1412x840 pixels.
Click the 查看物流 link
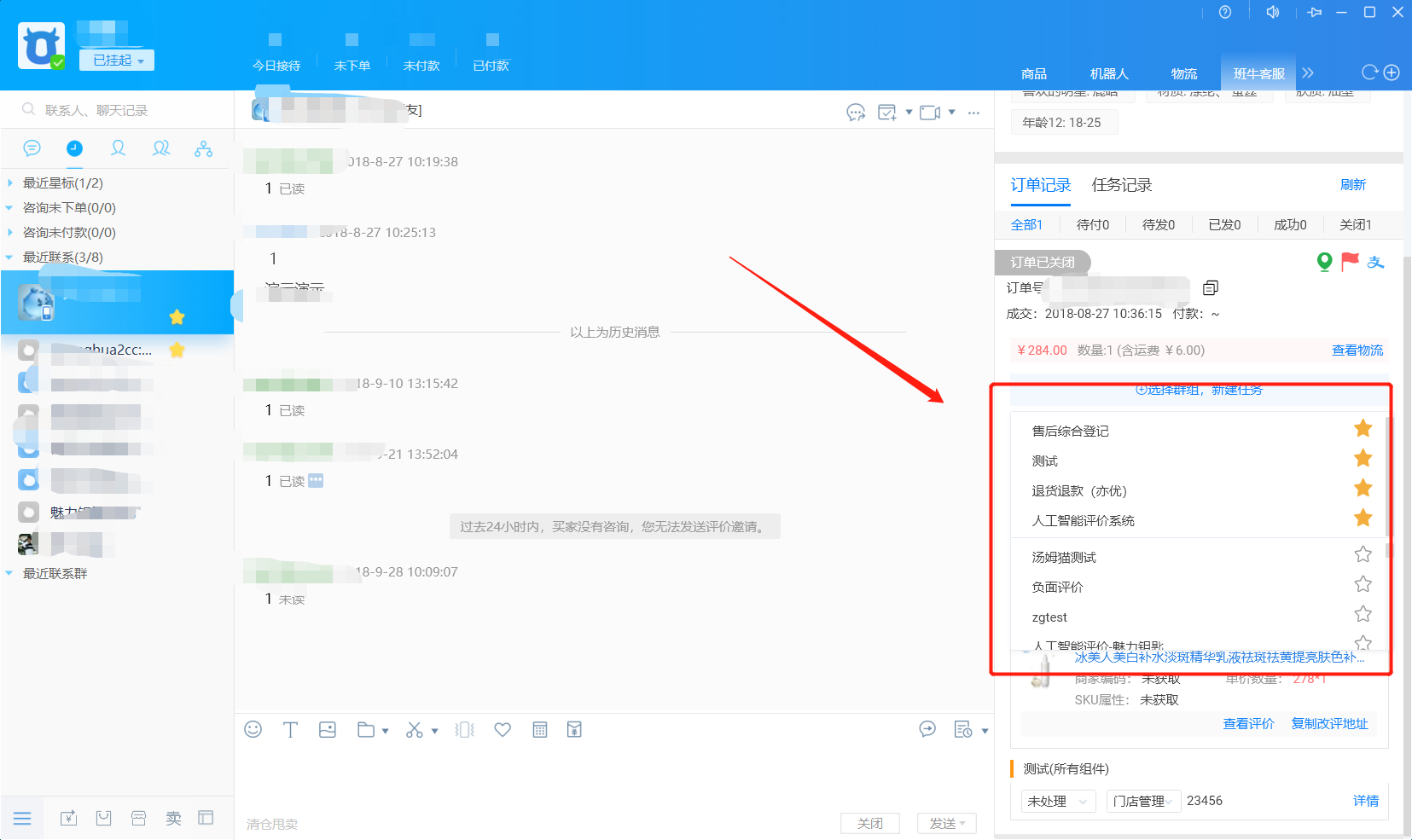pos(1357,350)
